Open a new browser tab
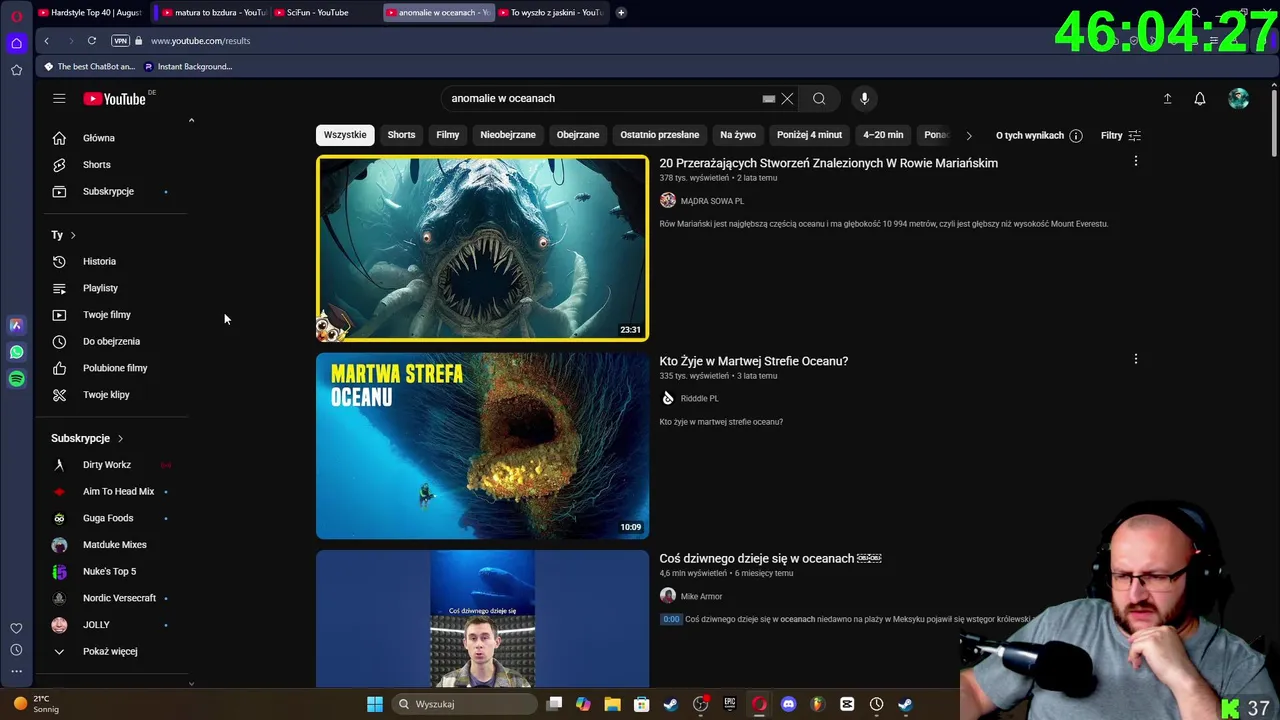Screen dimensions: 1280x720 pyautogui.click(x=621, y=12)
